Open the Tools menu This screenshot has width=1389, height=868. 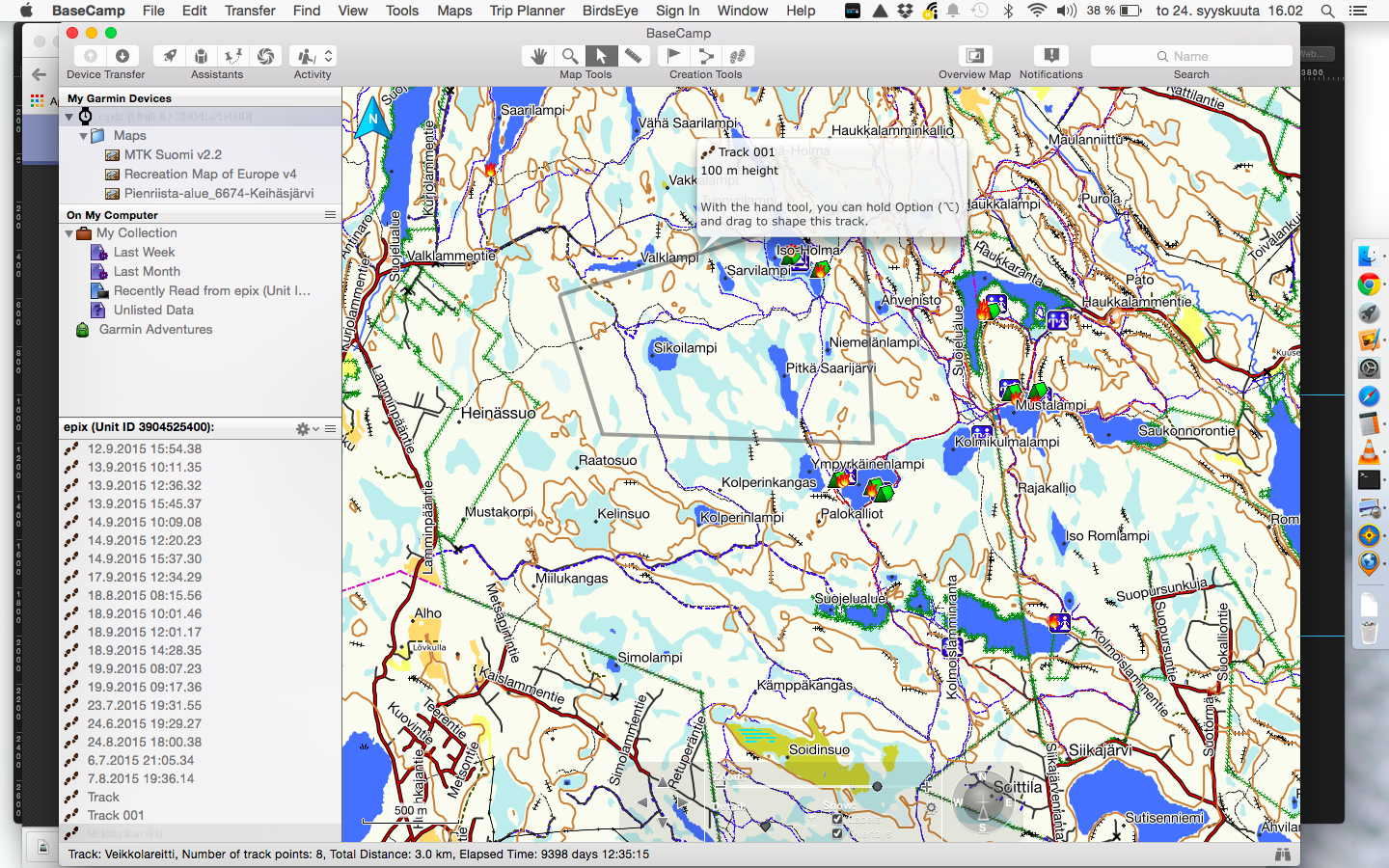click(x=402, y=11)
